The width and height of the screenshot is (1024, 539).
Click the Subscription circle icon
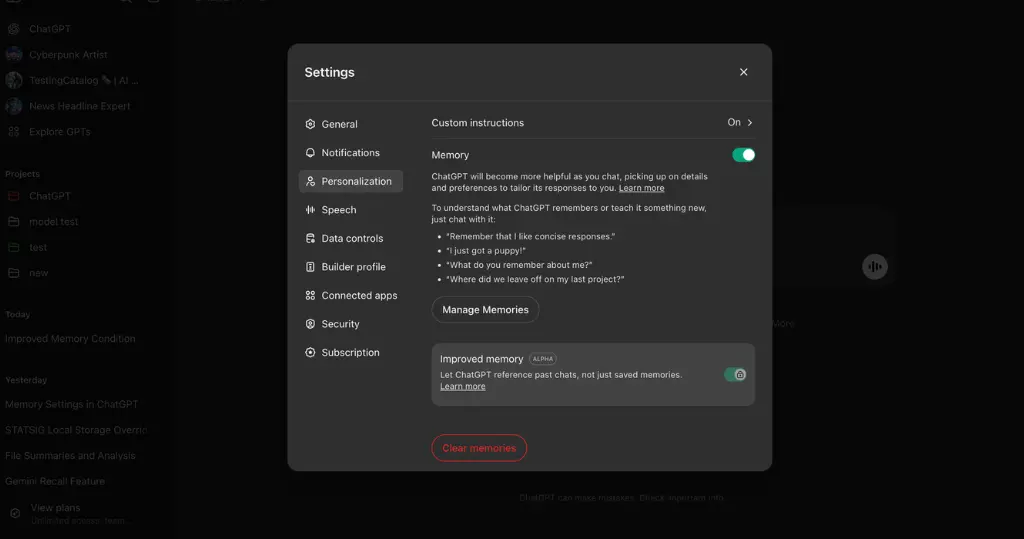click(310, 352)
